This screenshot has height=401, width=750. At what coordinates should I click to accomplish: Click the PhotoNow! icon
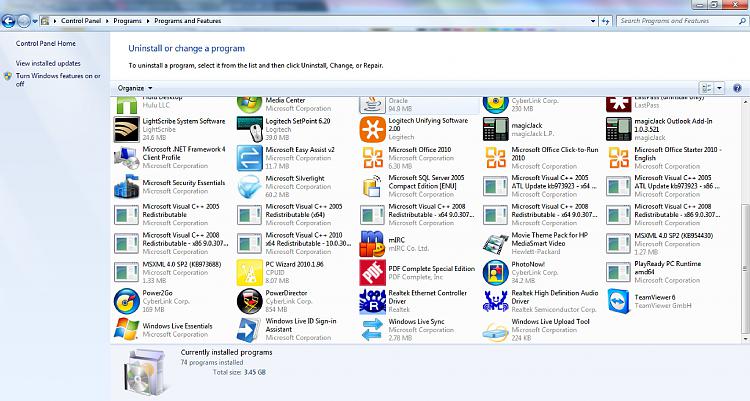(x=495, y=273)
